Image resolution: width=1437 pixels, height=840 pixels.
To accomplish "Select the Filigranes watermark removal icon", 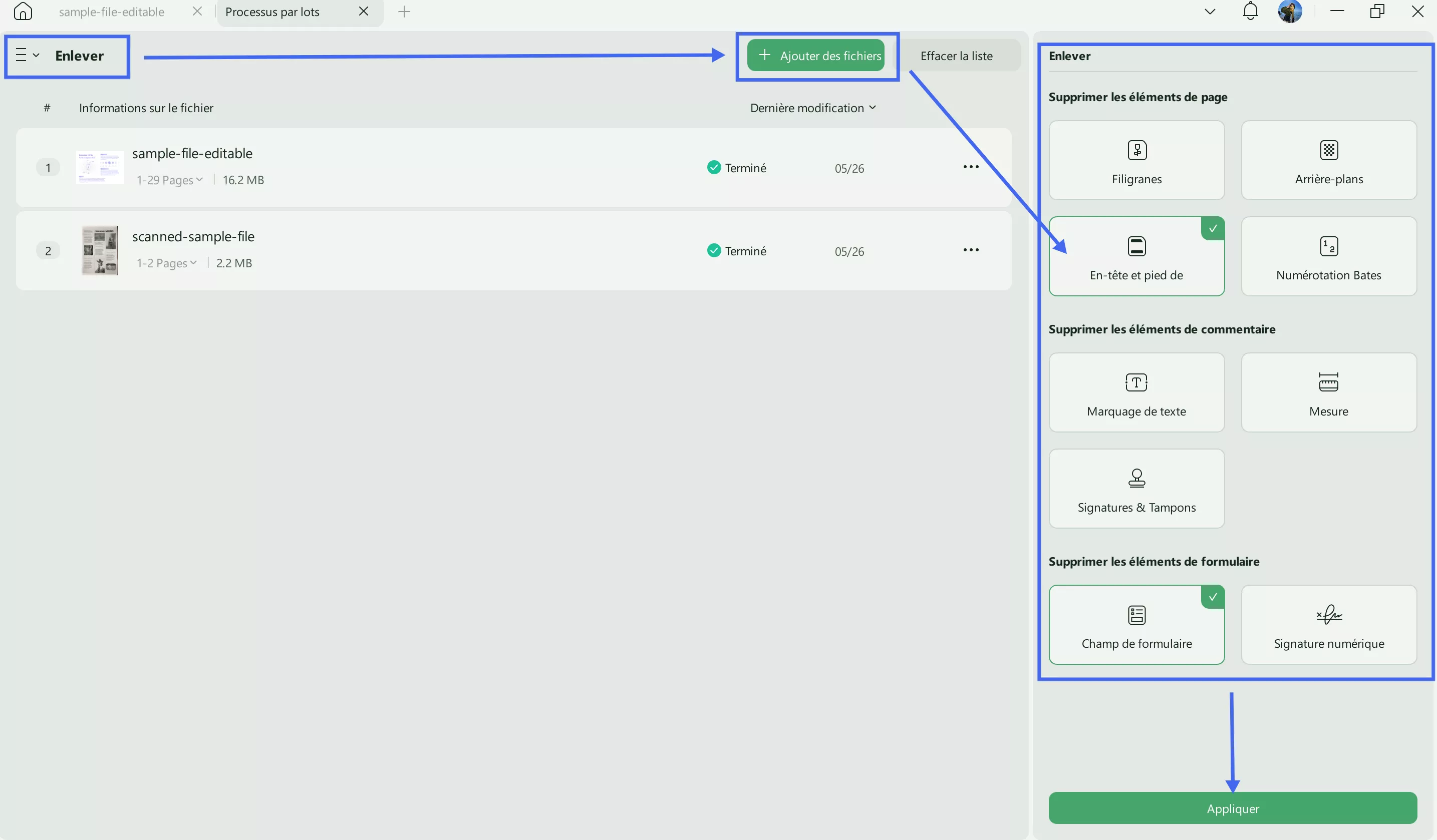I will point(1136,151).
